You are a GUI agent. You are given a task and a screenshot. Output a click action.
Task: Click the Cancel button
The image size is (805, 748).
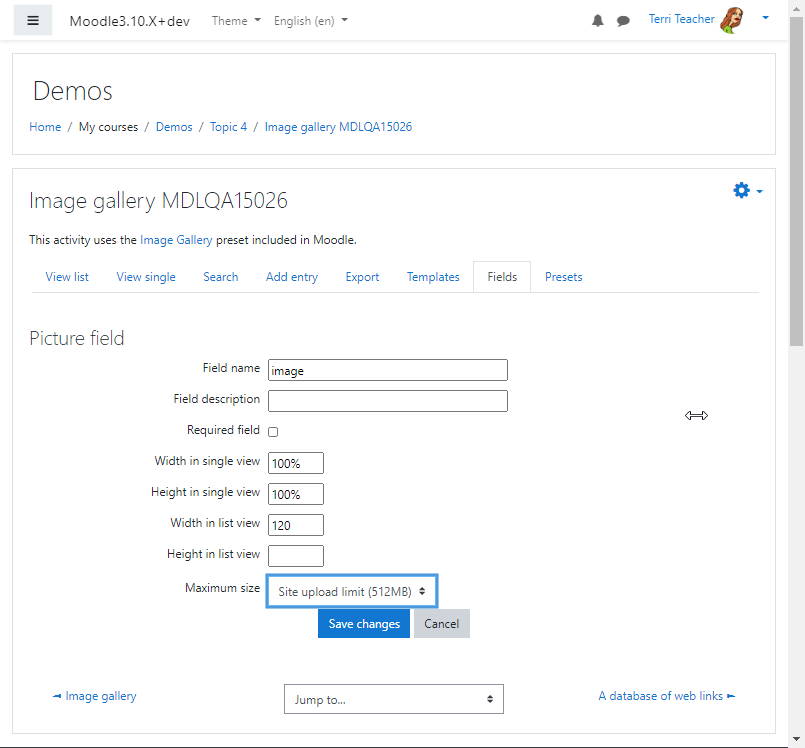(x=442, y=624)
